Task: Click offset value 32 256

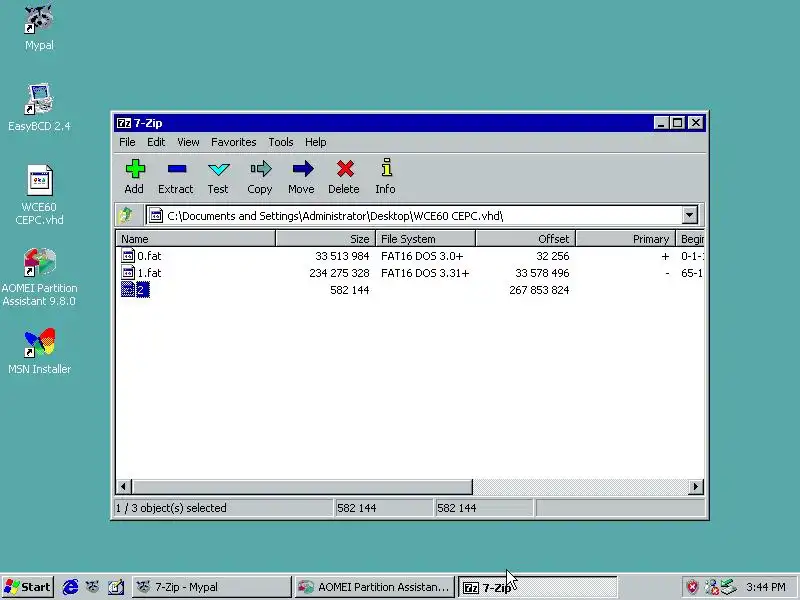Action: point(553,256)
